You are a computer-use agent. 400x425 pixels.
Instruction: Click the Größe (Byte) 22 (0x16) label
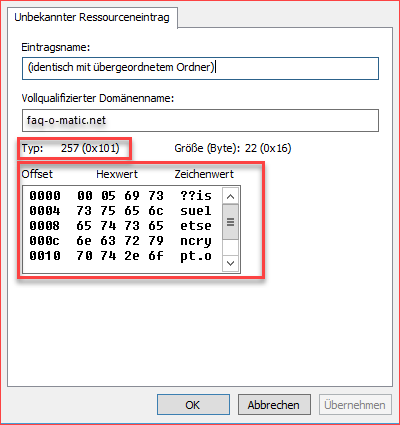[233, 148]
